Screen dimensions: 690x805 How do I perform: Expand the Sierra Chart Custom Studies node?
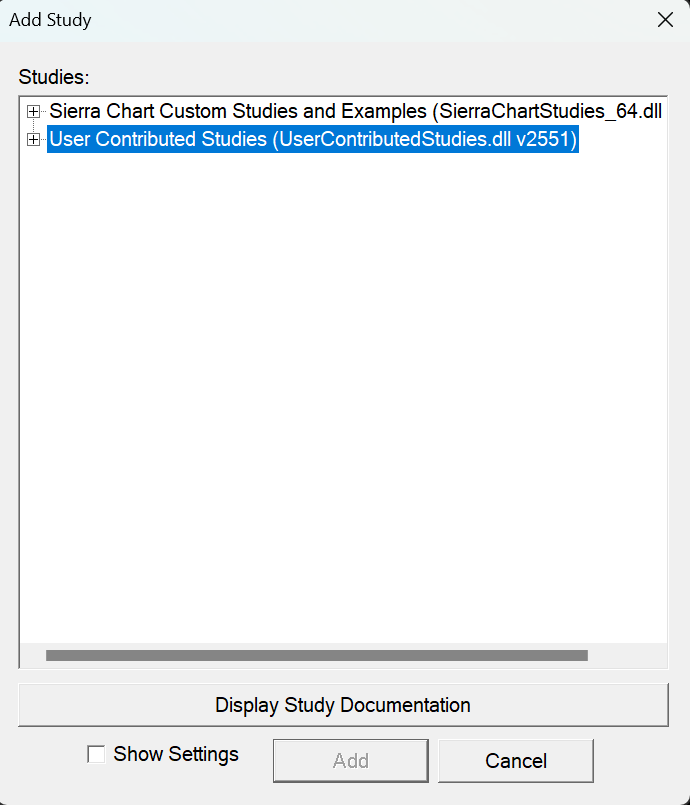[33, 111]
